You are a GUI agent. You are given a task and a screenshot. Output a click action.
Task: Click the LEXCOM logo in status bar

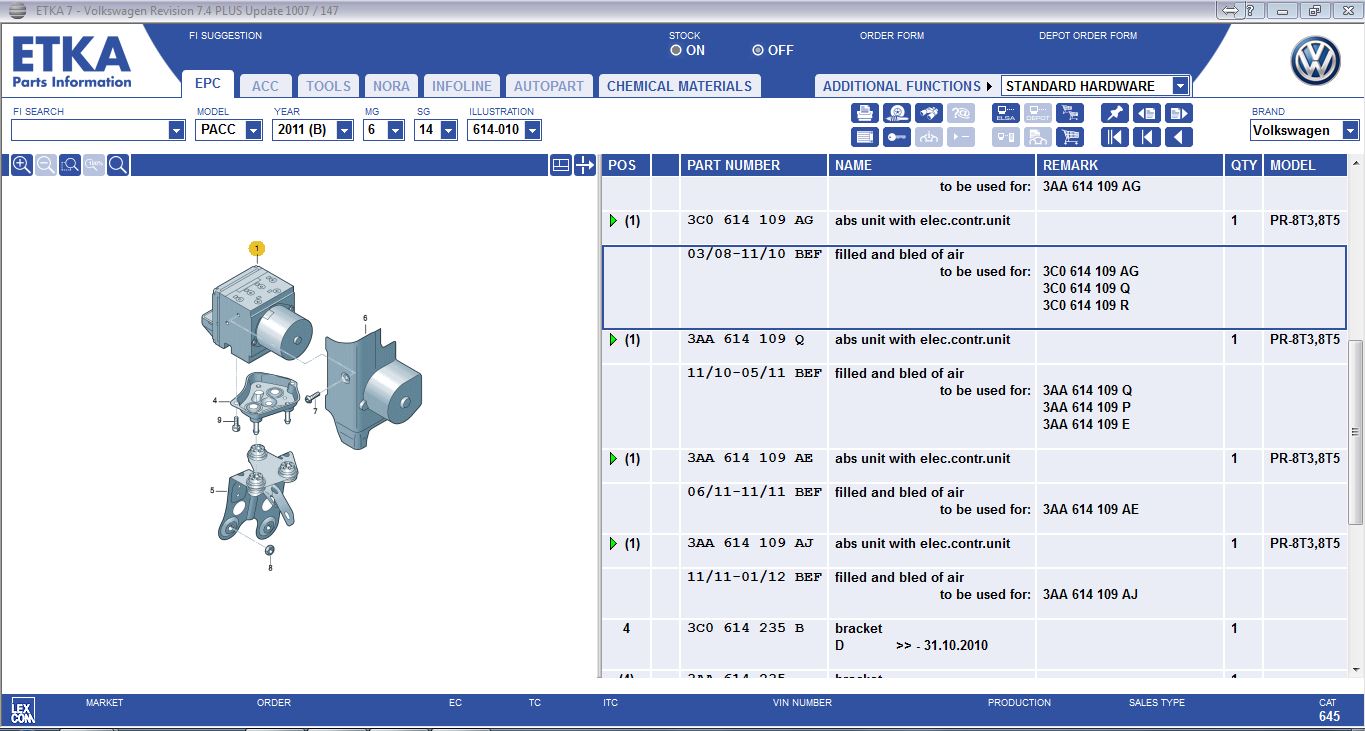tap(22, 711)
